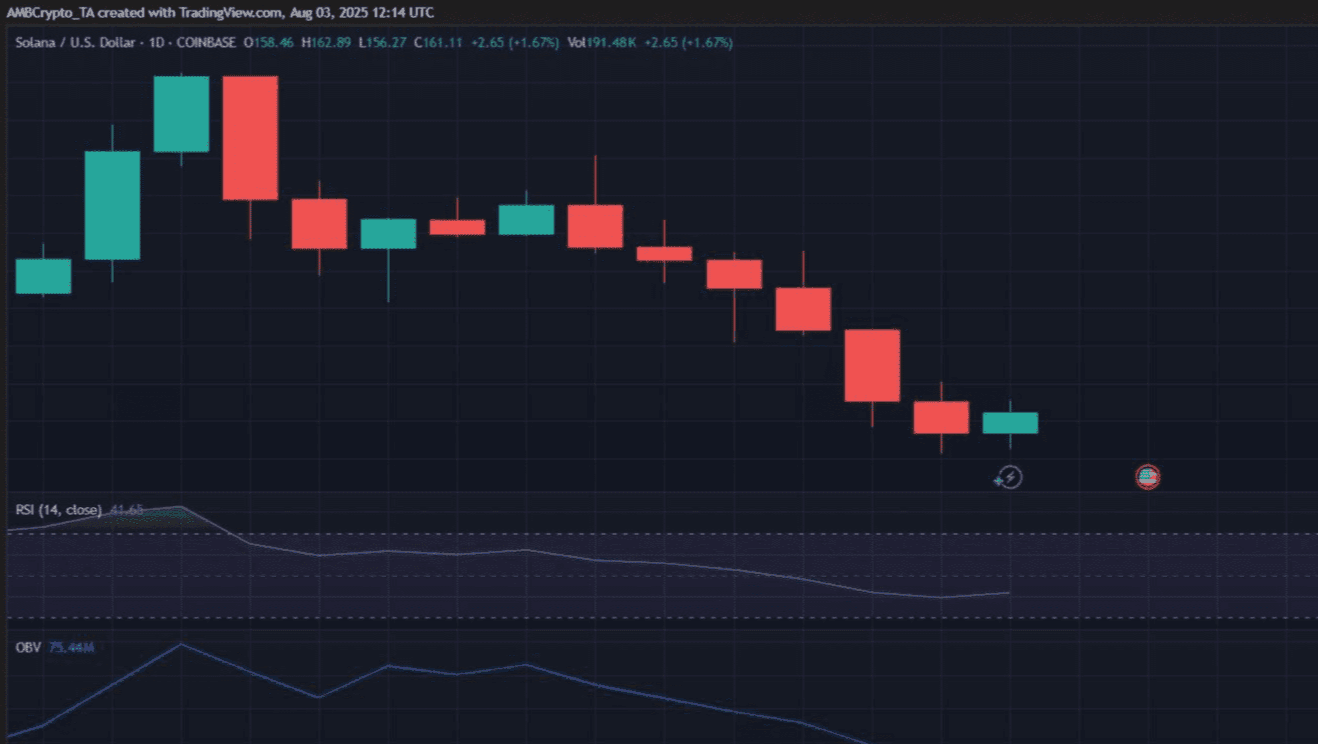This screenshot has width=1319, height=744.
Task: Select the RSI (14, close) indicator label
Action: (x=58, y=510)
